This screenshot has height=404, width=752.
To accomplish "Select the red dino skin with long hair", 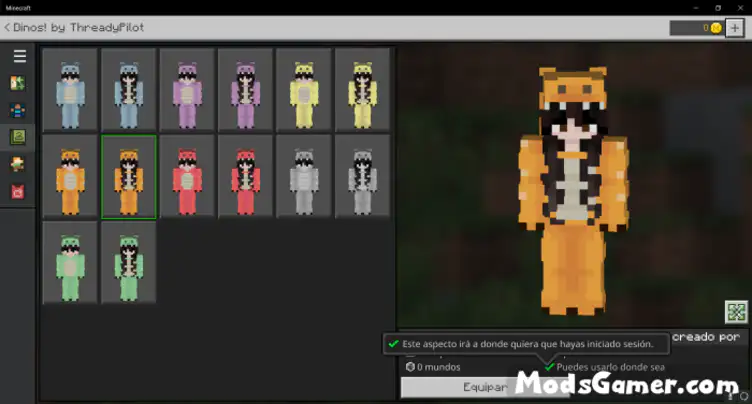I will point(246,177).
